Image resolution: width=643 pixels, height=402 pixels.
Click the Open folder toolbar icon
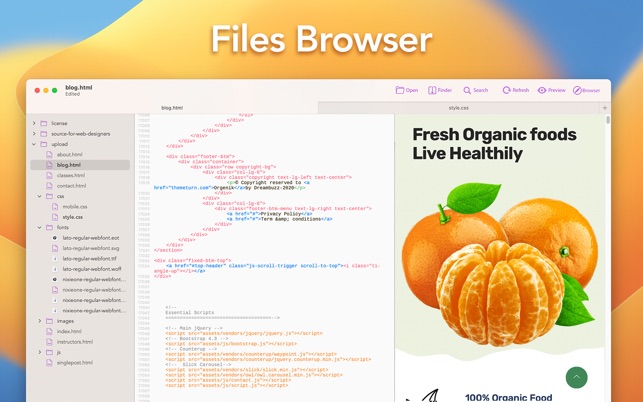(399, 90)
